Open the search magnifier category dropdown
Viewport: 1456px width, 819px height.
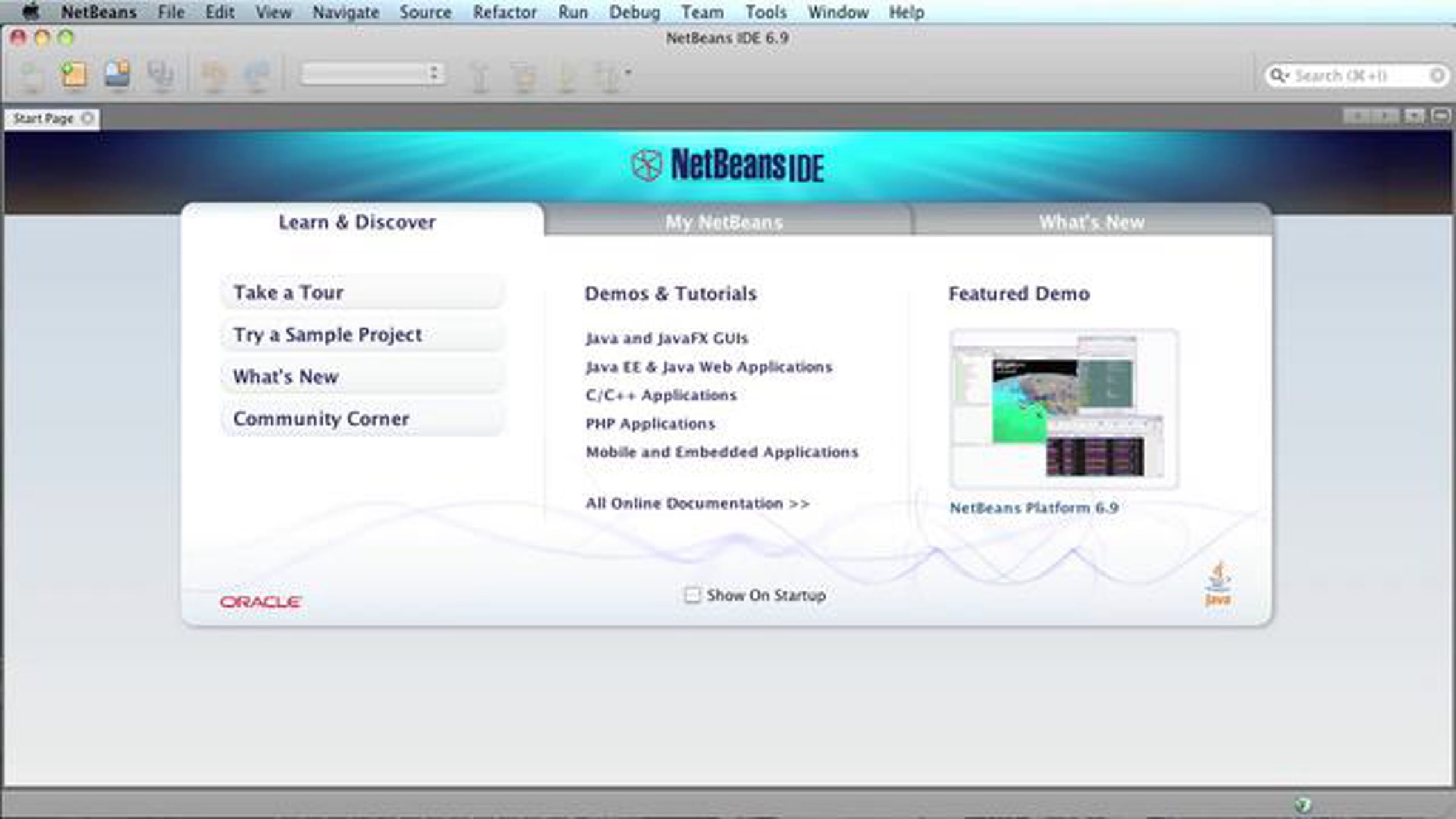(1279, 75)
